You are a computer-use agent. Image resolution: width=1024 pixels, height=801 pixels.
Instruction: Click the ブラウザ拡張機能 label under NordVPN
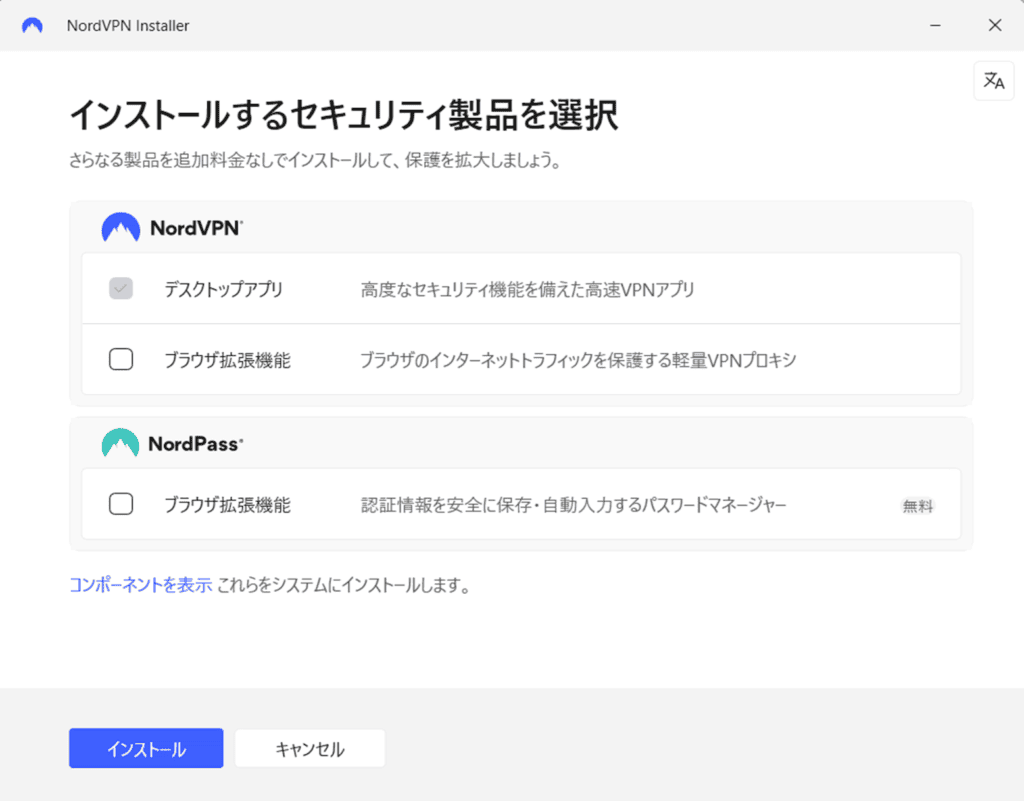227,360
